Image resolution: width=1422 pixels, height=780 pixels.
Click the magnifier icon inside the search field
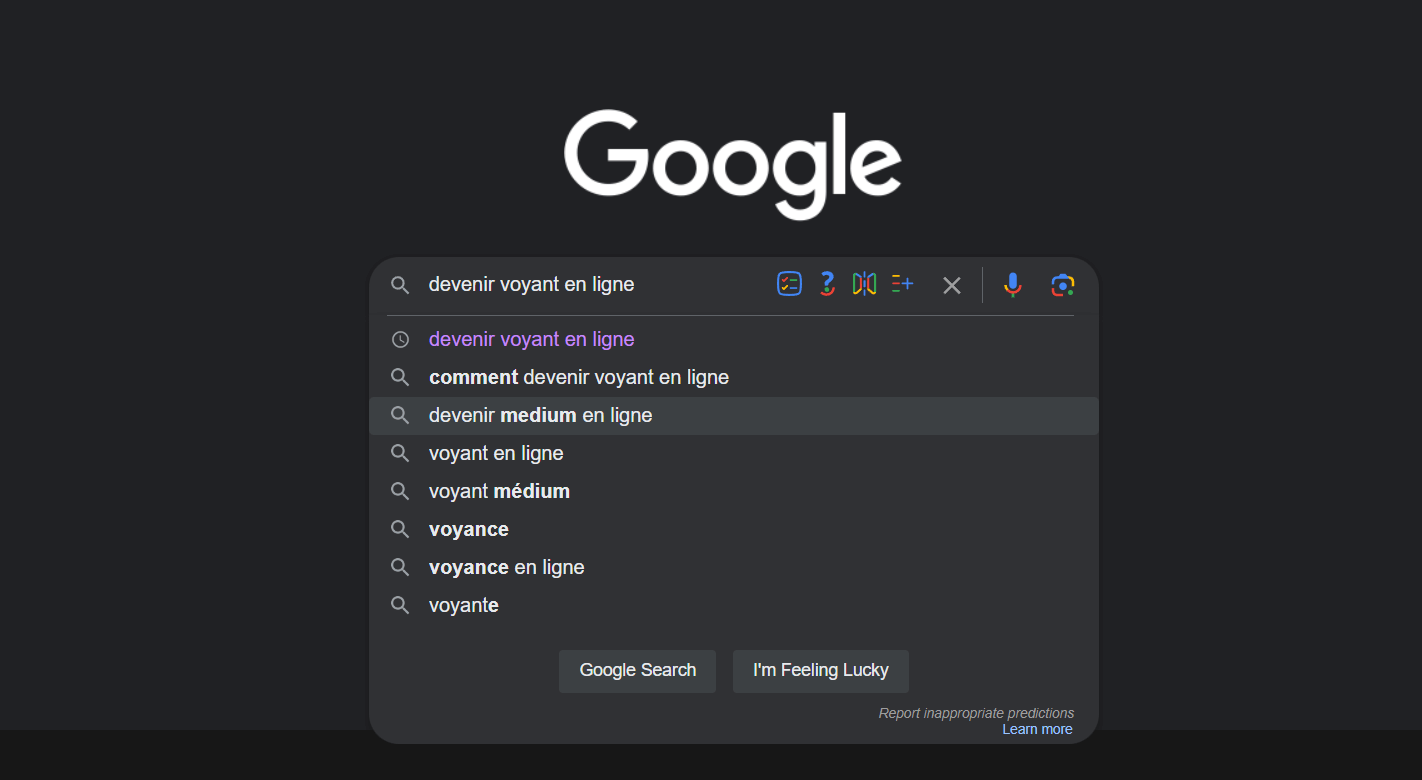click(400, 285)
